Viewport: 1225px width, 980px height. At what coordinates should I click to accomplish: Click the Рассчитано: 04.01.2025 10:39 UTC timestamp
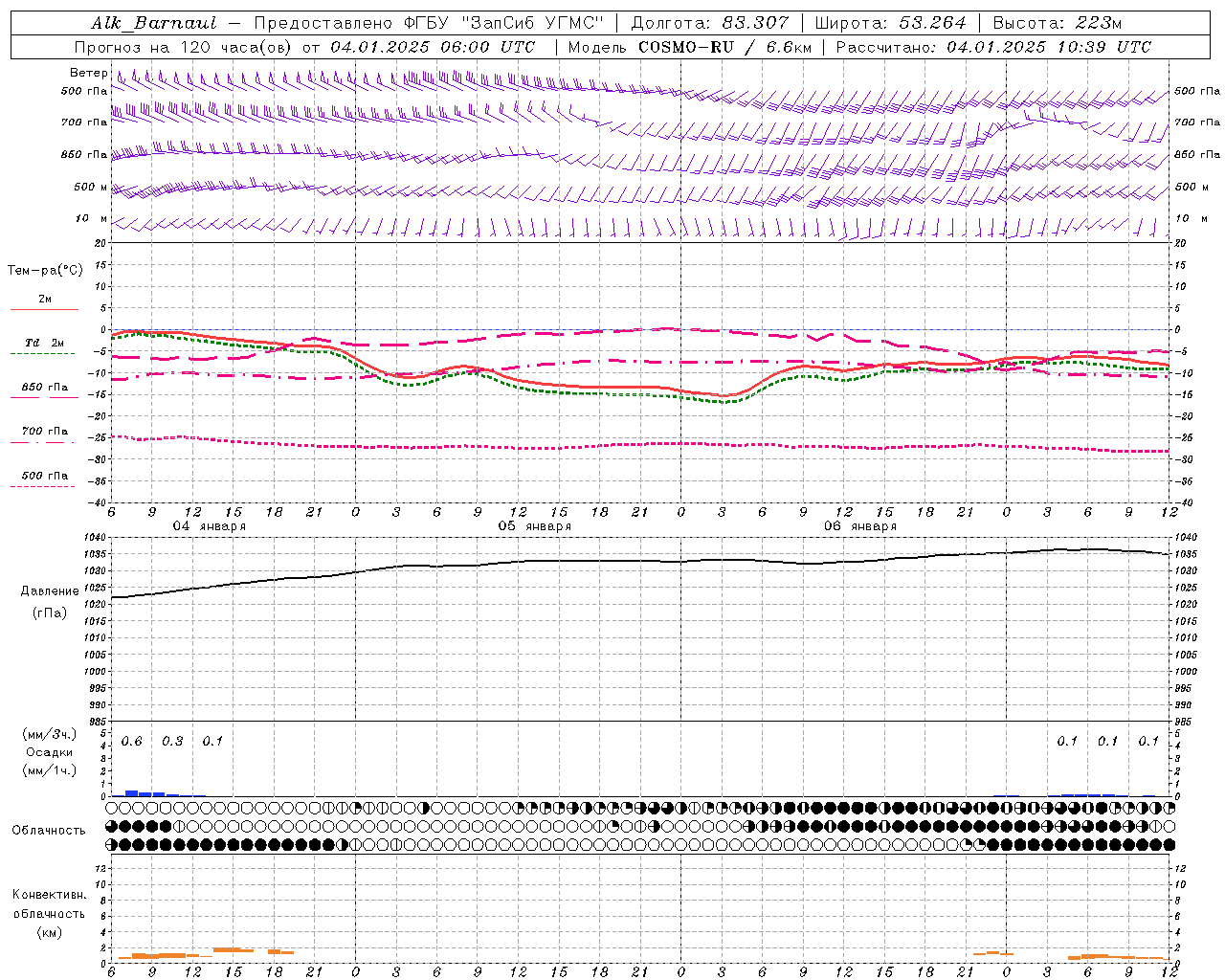click(x=993, y=47)
